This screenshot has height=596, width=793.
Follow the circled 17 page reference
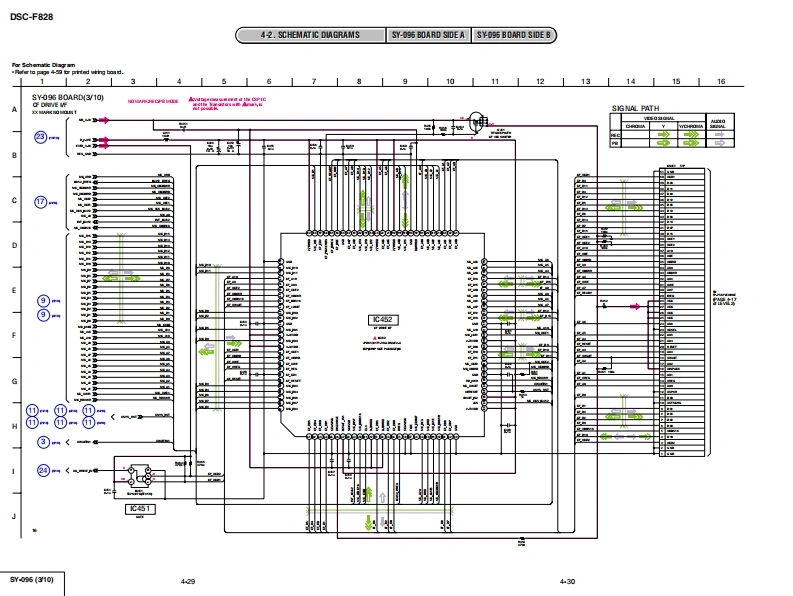(41, 201)
